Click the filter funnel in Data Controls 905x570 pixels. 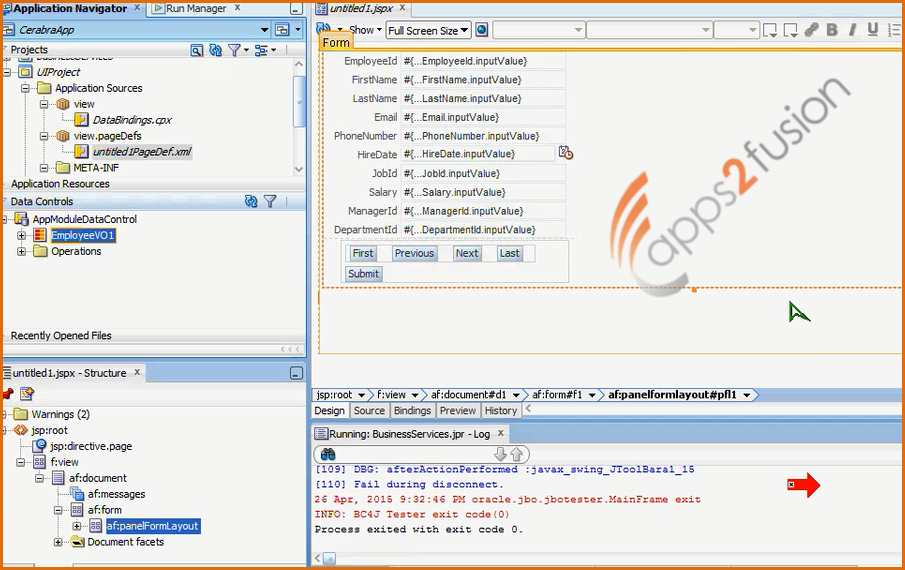(270, 201)
